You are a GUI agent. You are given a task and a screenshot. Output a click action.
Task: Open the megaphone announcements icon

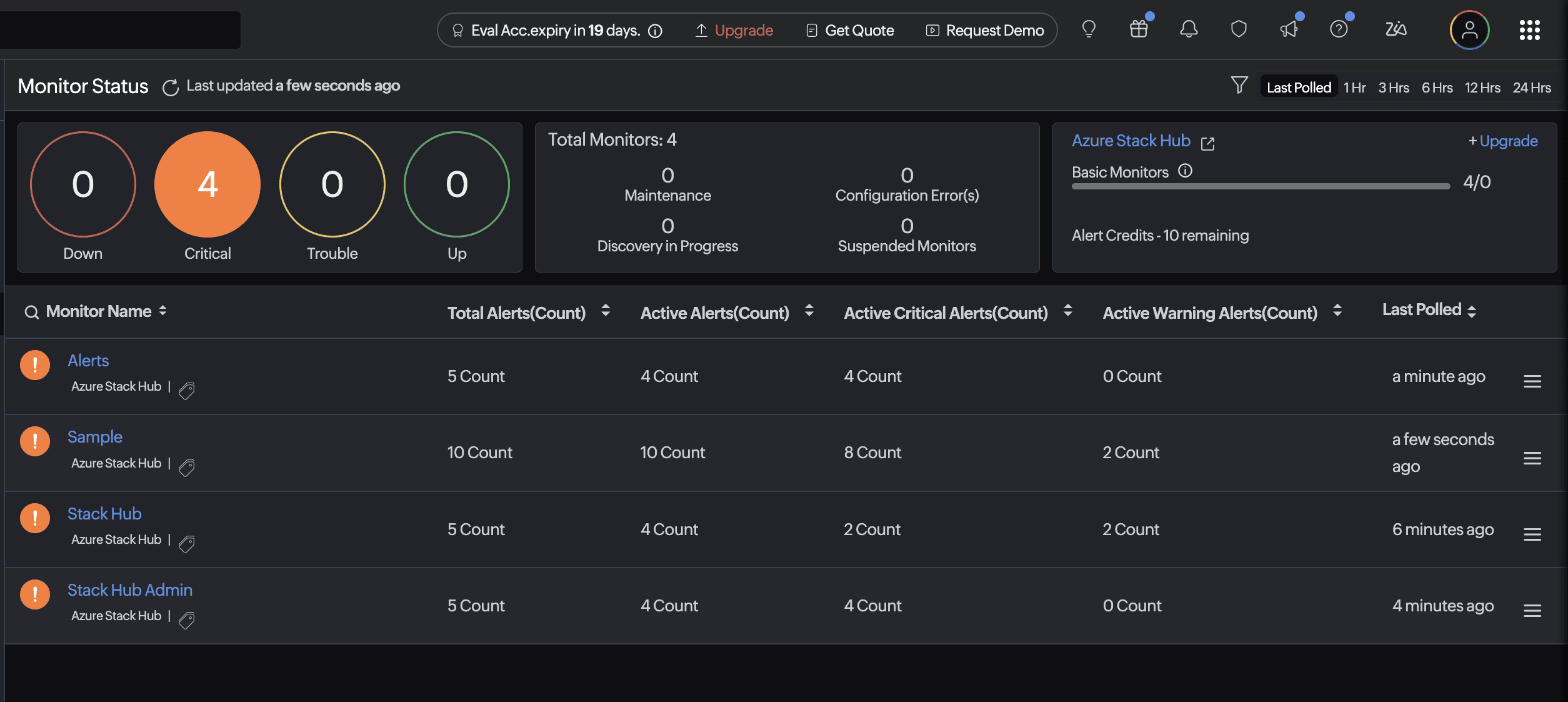tap(1289, 29)
